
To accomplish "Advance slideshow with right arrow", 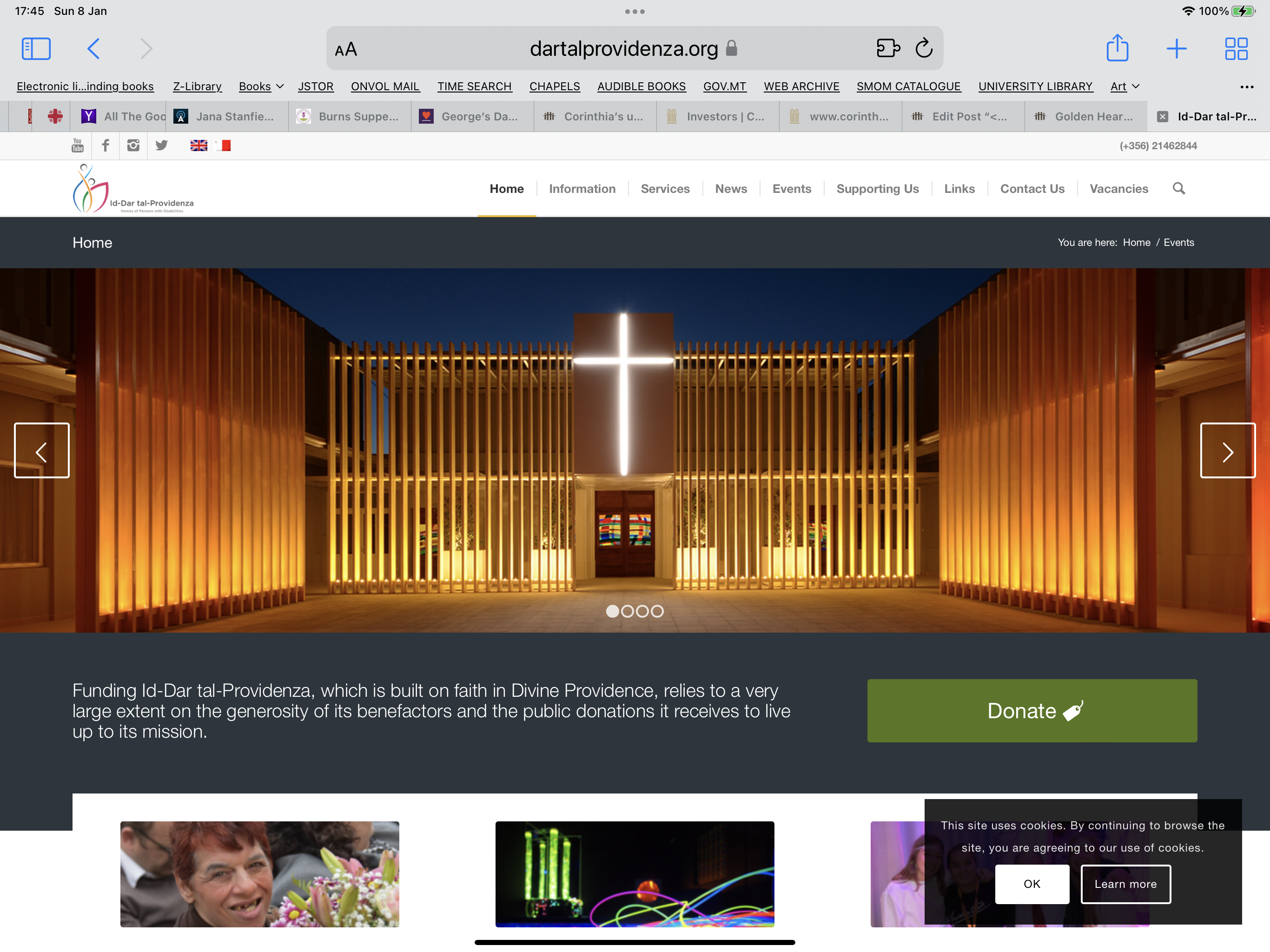I will click(x=1228, y=451).
